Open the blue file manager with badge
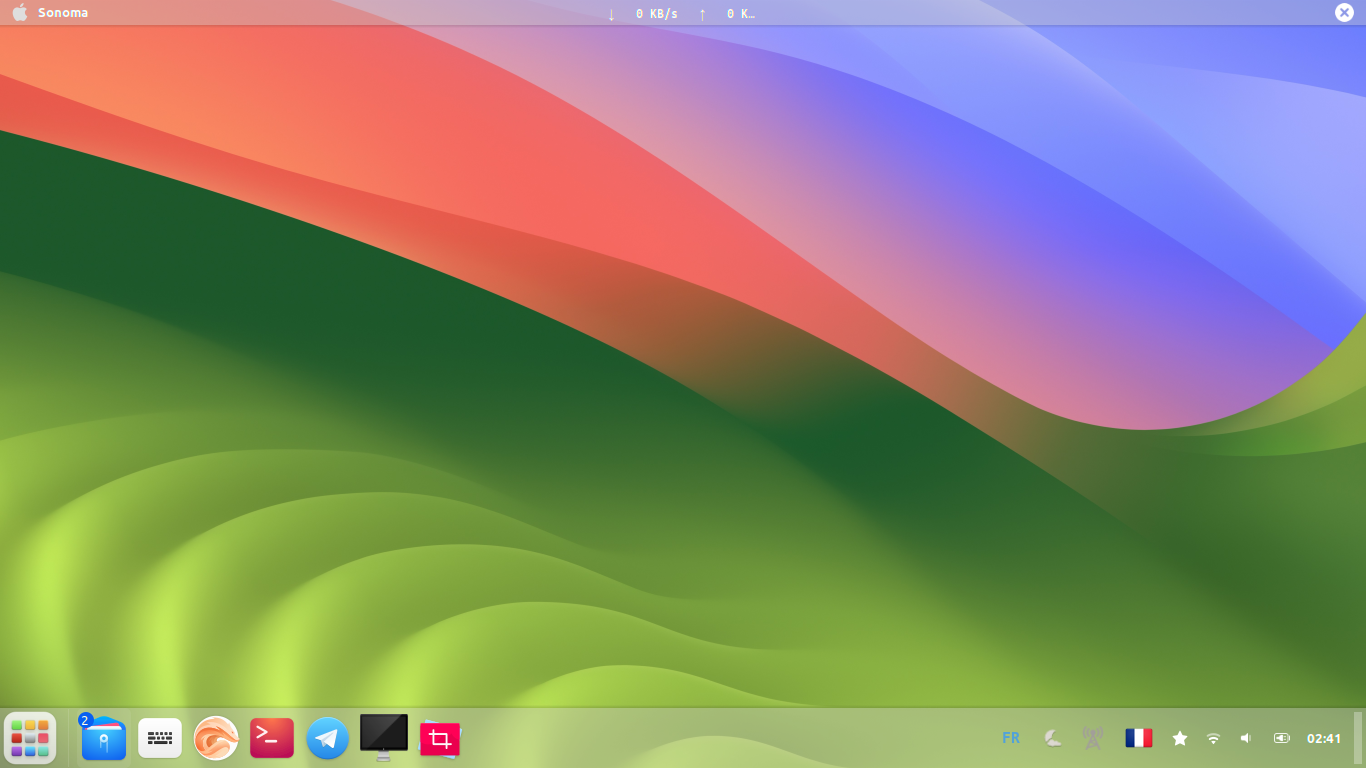Image resolution: width=1366 pixels, height=768 pixels. point(103,738)
